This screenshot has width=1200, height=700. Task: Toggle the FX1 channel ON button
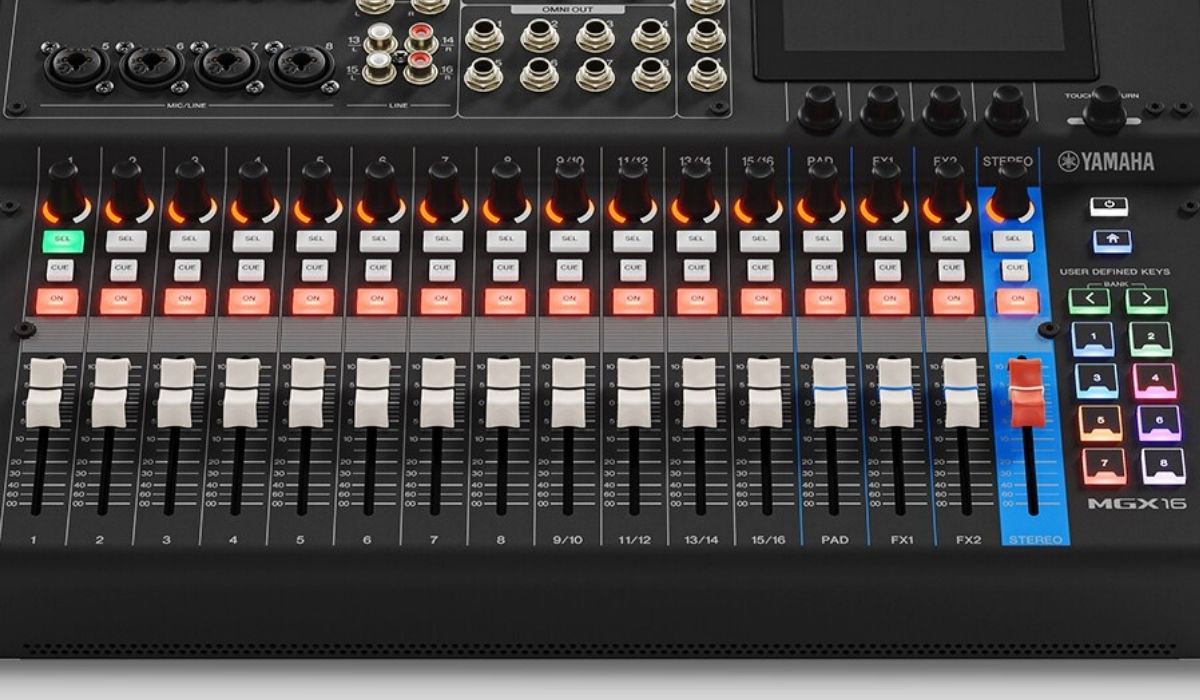point(889,300)
